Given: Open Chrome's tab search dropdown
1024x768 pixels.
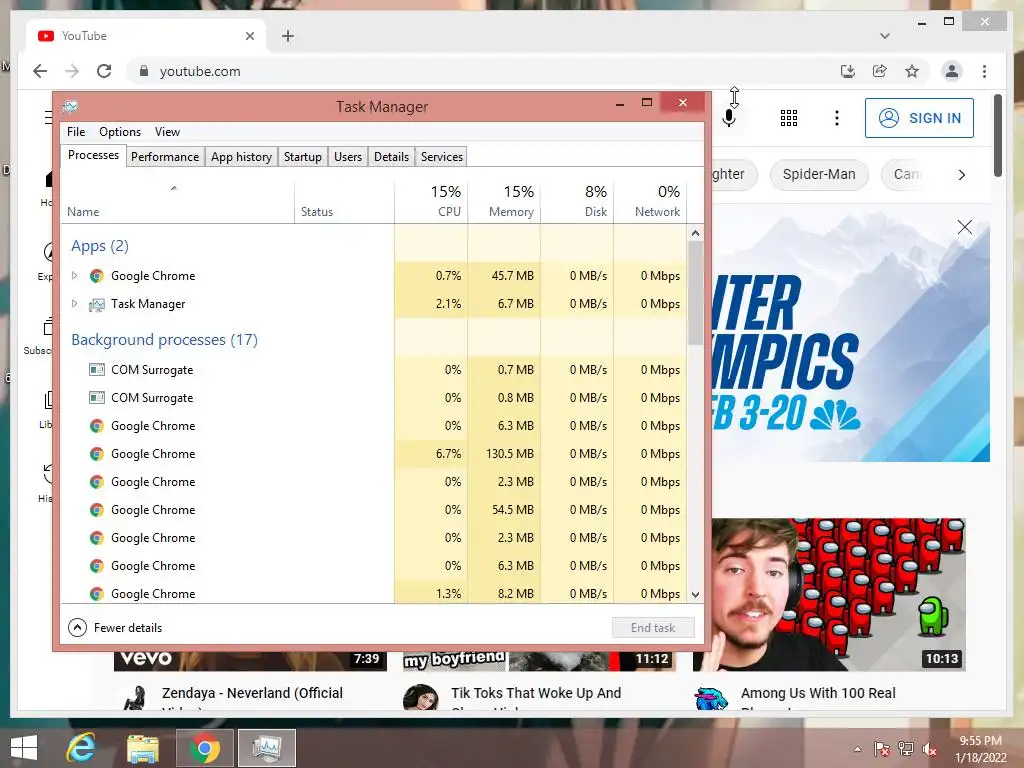Looking at the screenshot, I should click(884, 36).
